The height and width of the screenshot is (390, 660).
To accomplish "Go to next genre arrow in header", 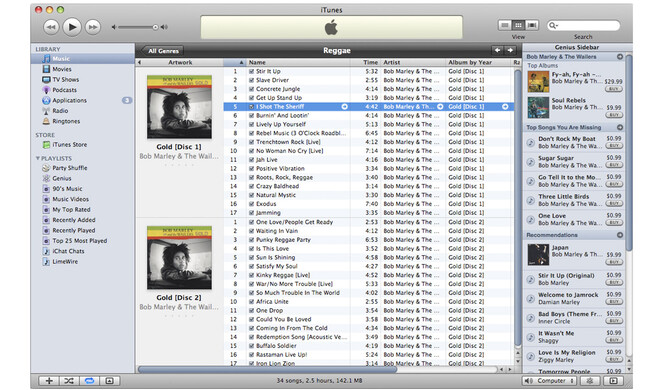I will click(510, 50).
